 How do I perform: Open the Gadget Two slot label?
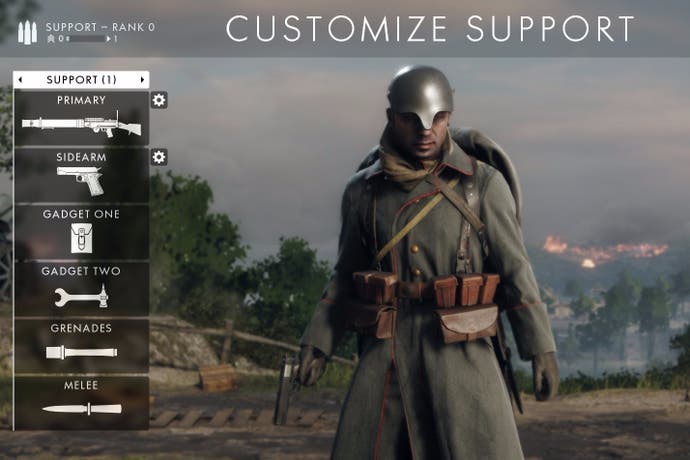click(x=81, y=271)
